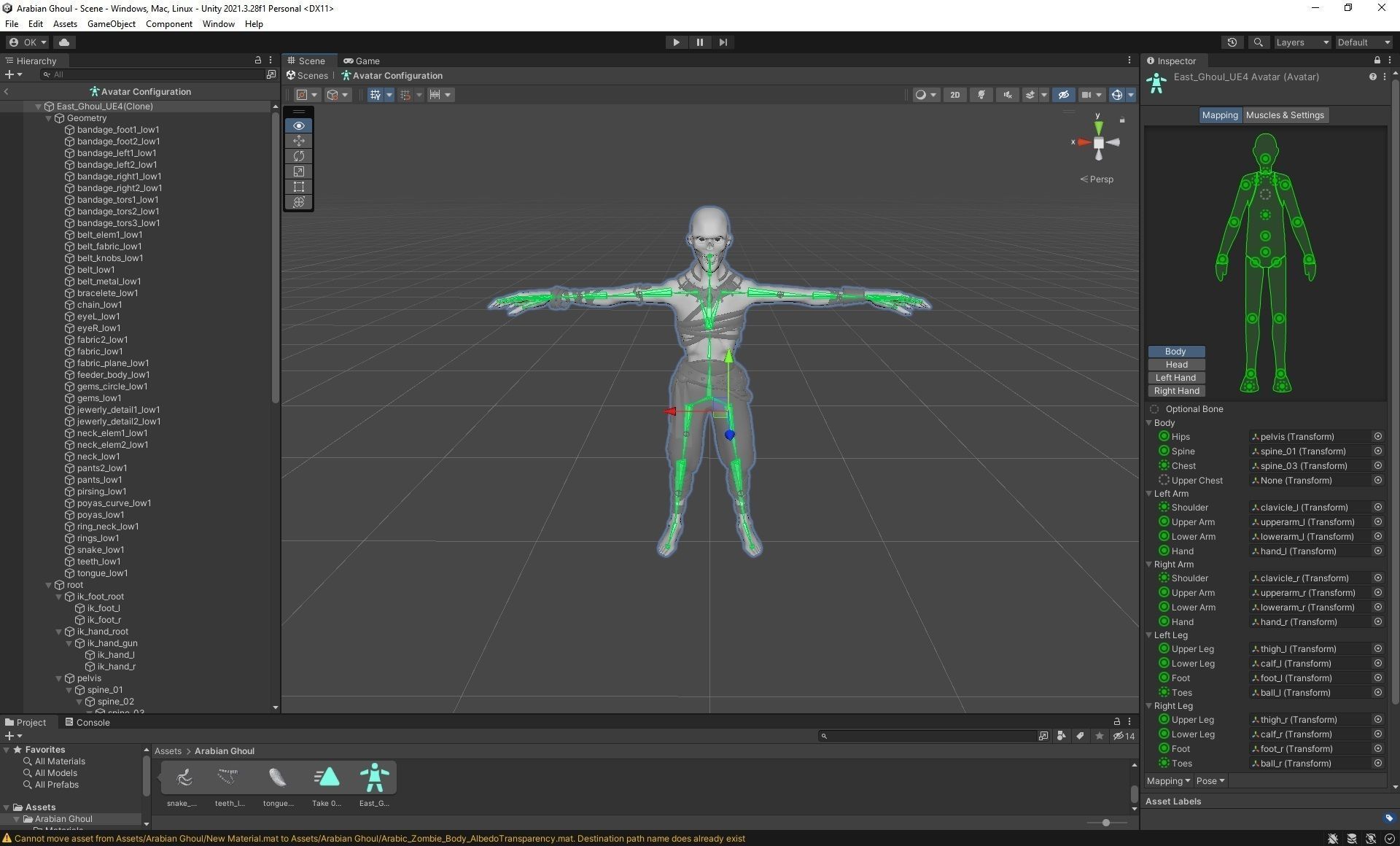Image resolution: width=1400 pixels, height=846 pixels.
Task: Click the favorite star in Project panel
Action: (x=1099, y=736)
